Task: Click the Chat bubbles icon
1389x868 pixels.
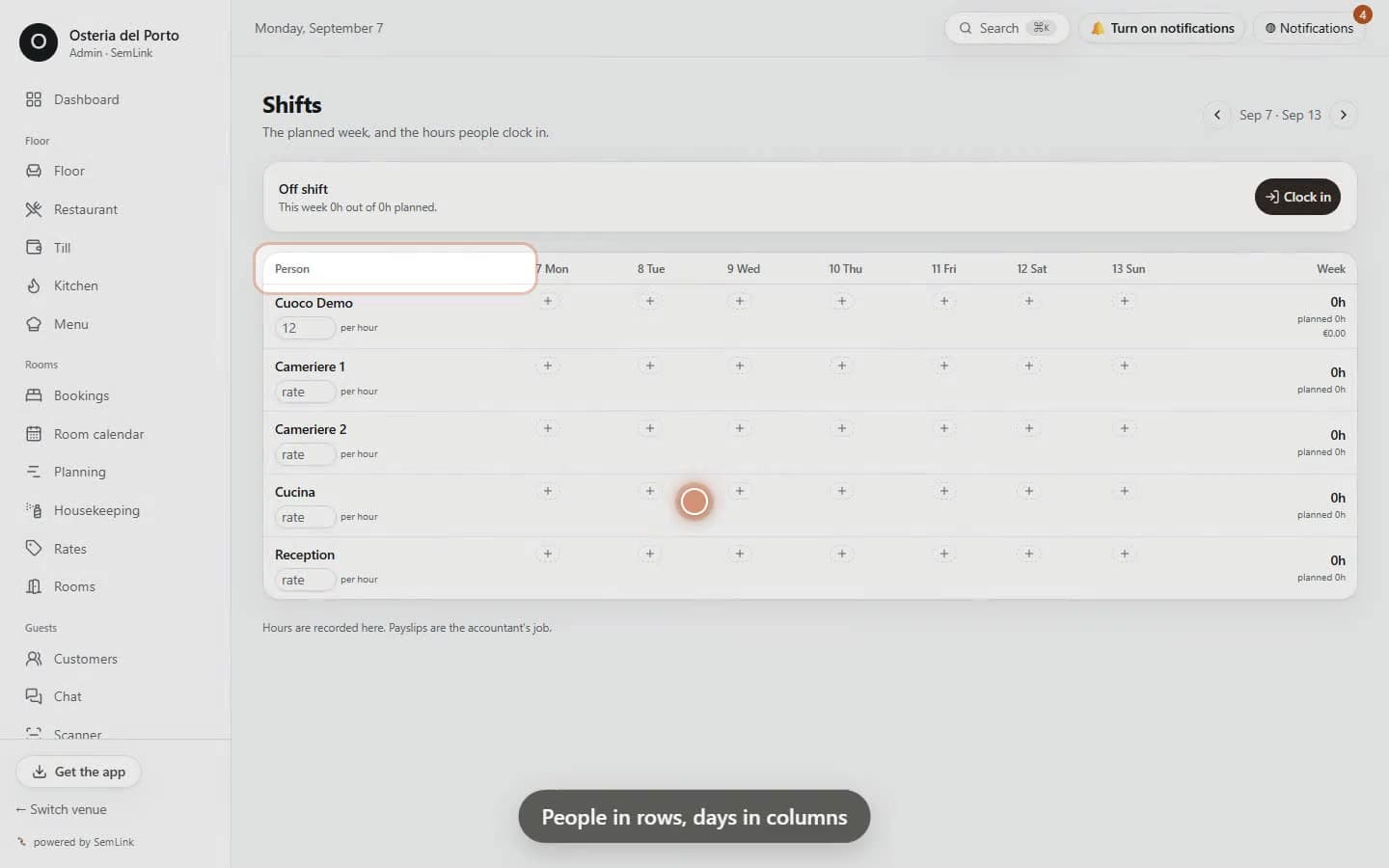Action: pos(34,696)
